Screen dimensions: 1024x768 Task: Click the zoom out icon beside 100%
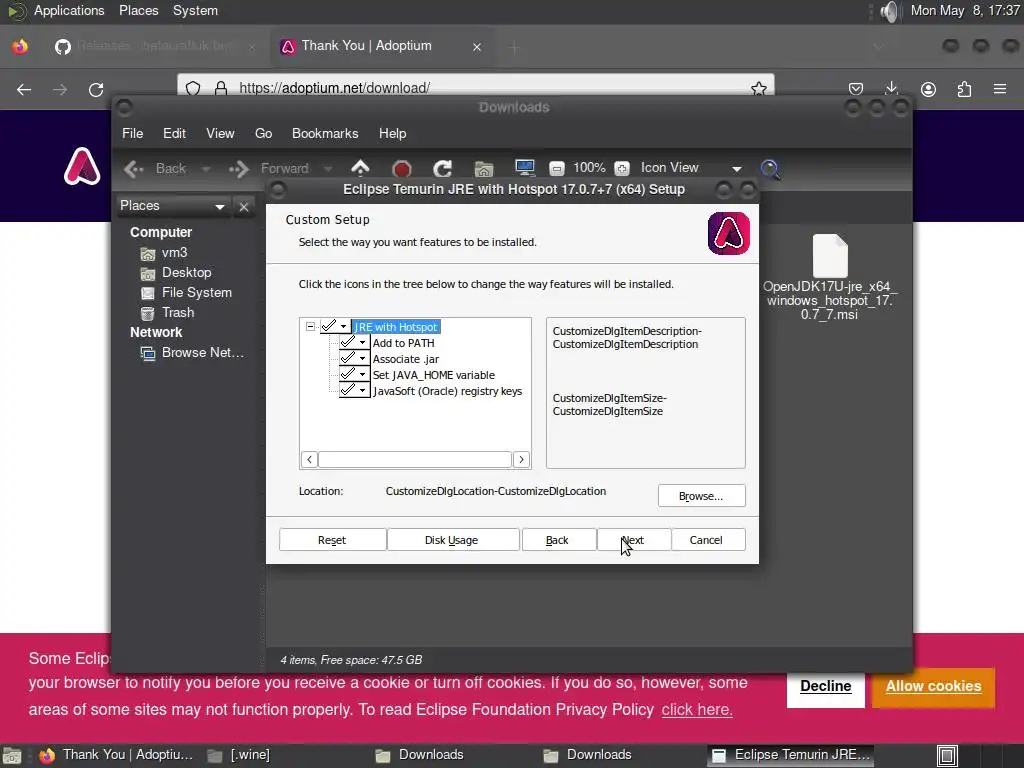pyautogui.click(x=556, y=168)
